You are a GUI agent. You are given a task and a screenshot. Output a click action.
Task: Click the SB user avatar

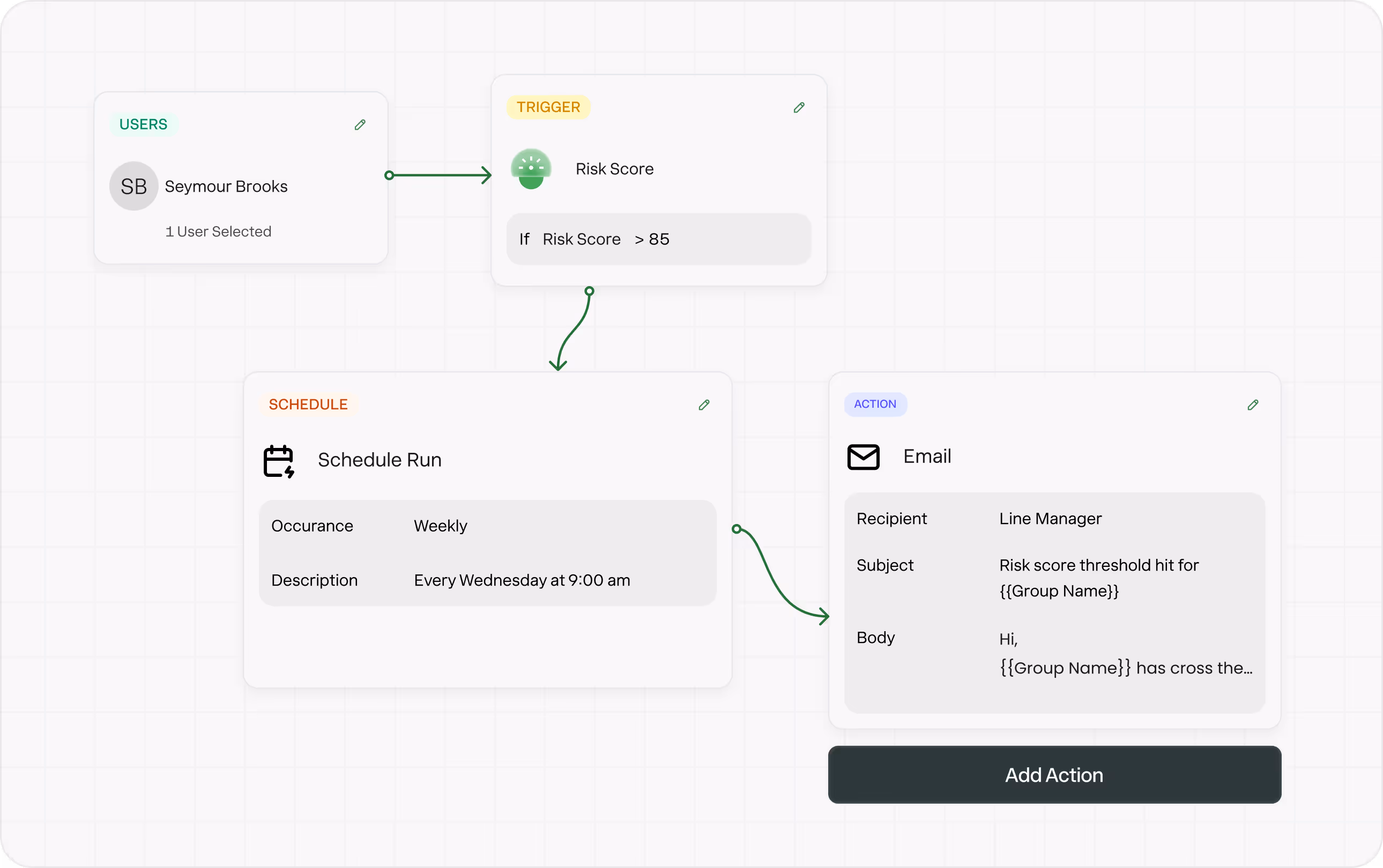pos(134,186)
